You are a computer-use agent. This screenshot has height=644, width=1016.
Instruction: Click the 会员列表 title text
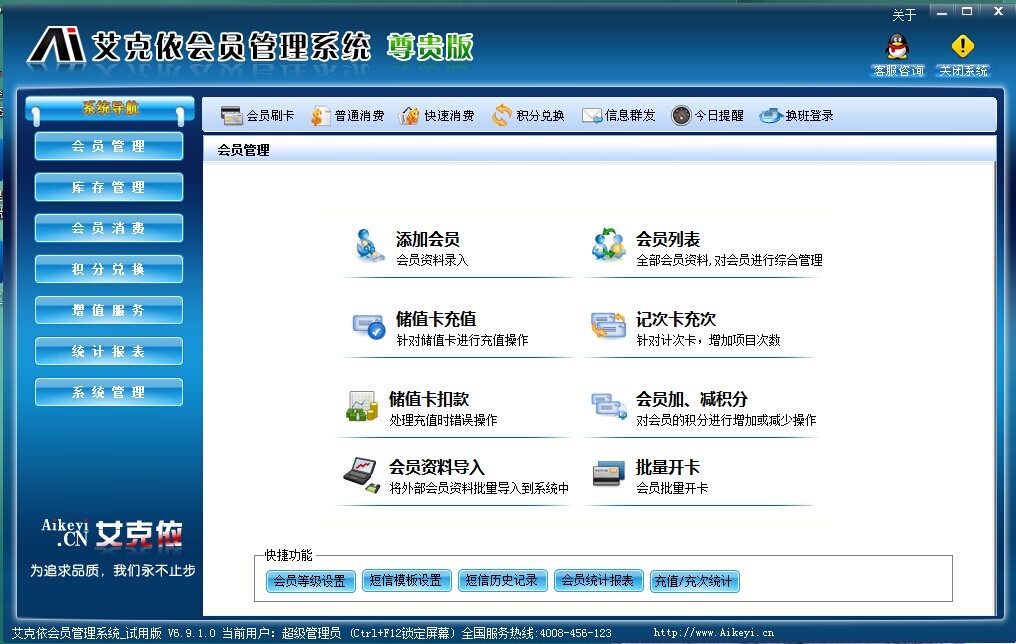(x=668, y=239)
